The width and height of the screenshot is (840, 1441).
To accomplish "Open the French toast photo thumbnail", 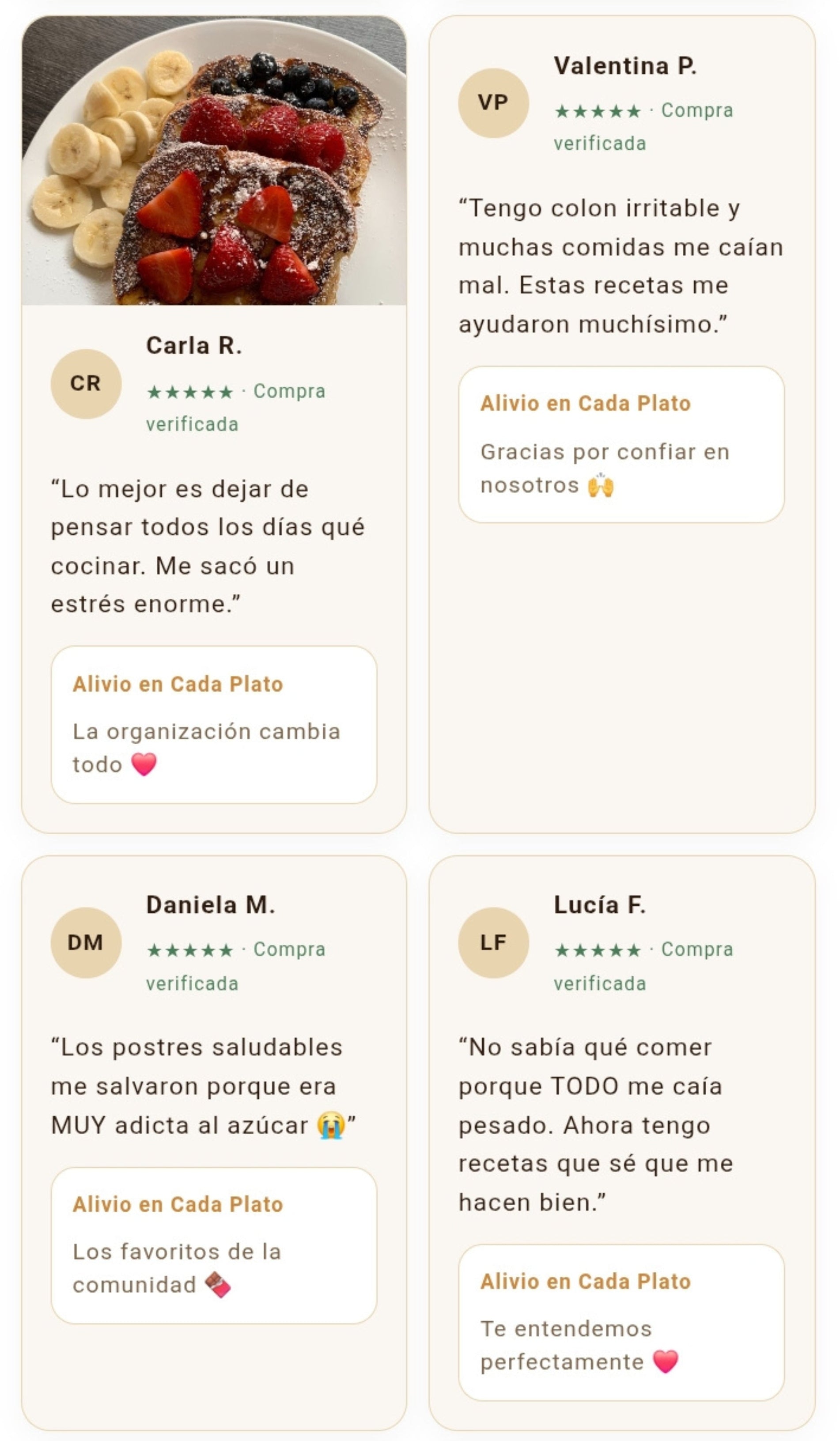I will tap(214, 161).
